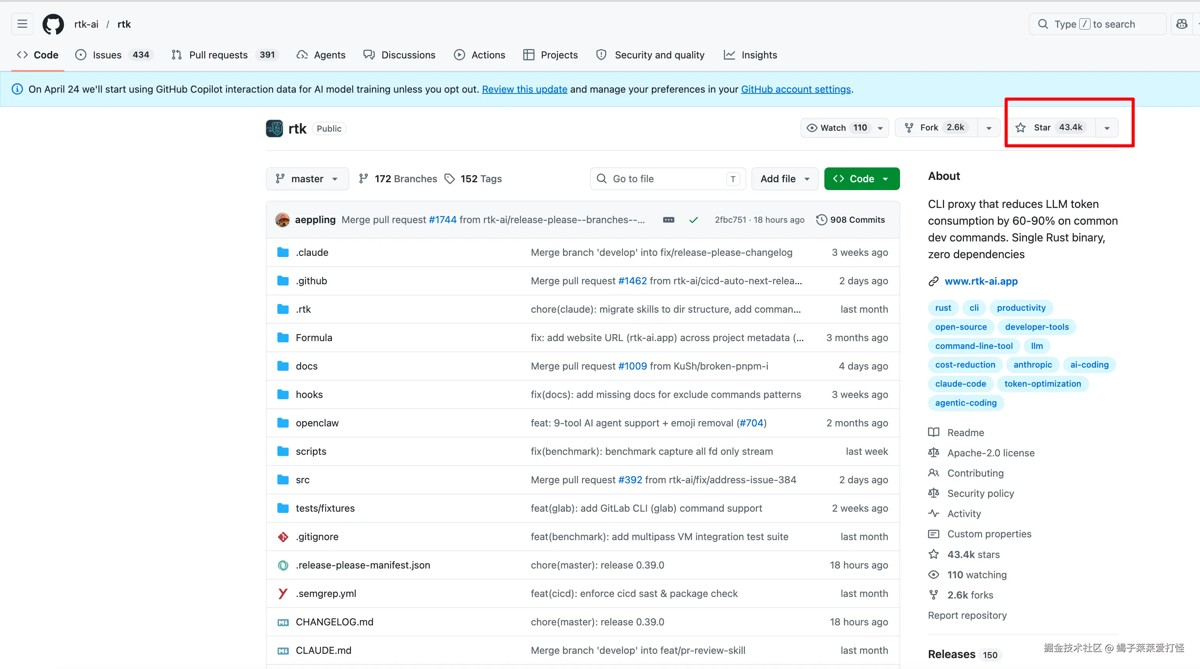The width and height of the screenshot is (1200, 669).
Task: Open the openclaw folder
Action: [x=317, y=423]
